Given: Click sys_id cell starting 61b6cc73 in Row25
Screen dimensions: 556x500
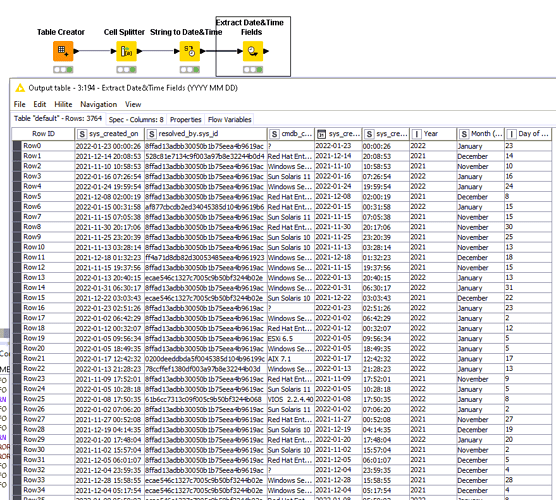Looking at the screenshot, I should click(206, 399).
